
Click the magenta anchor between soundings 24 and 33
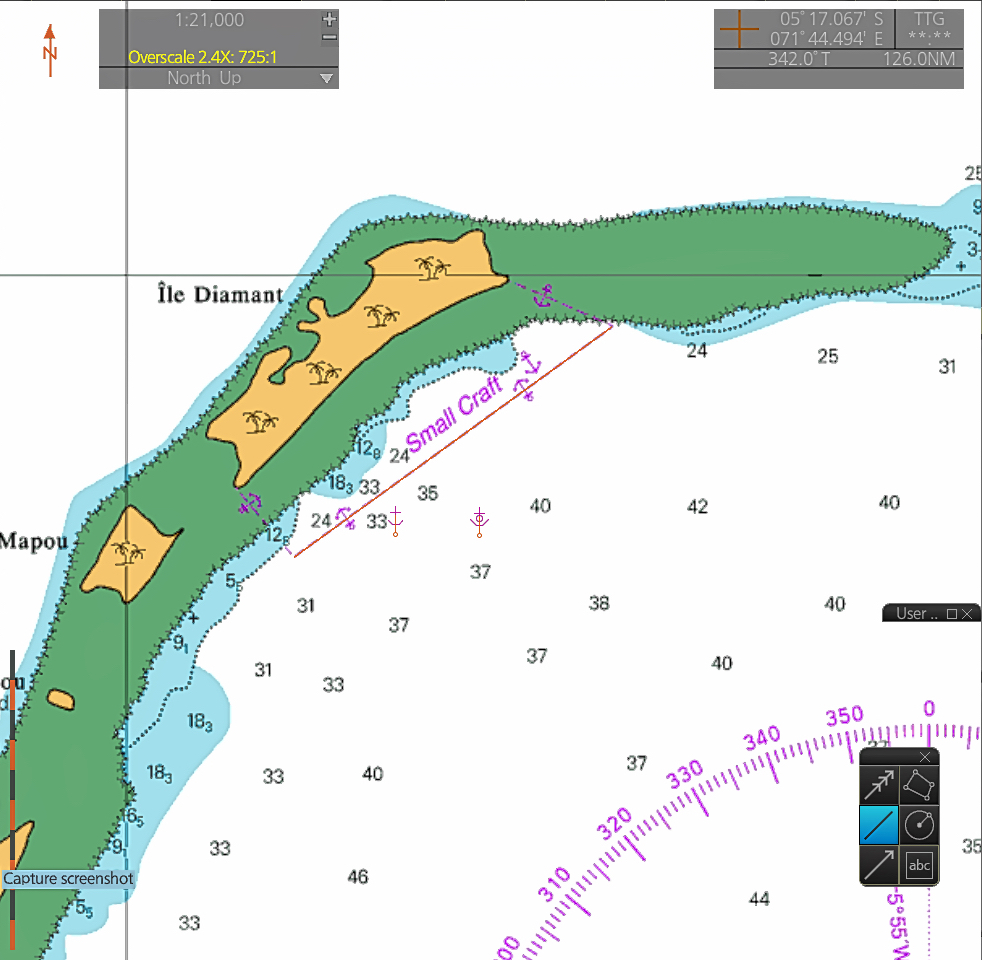[345, 519]
